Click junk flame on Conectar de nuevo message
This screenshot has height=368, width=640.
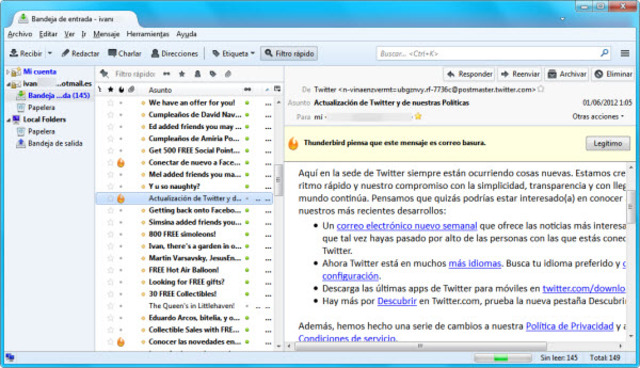(121, 163)
